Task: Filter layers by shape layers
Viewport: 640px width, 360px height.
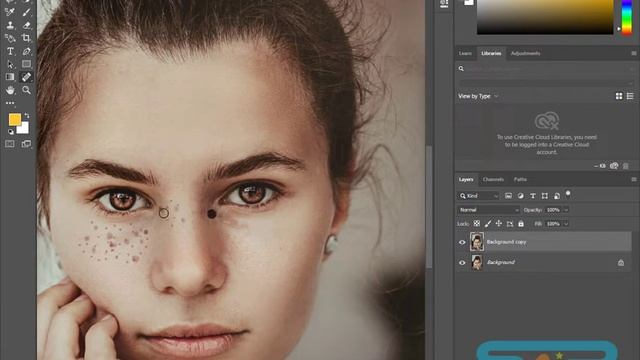Action: 544,196
